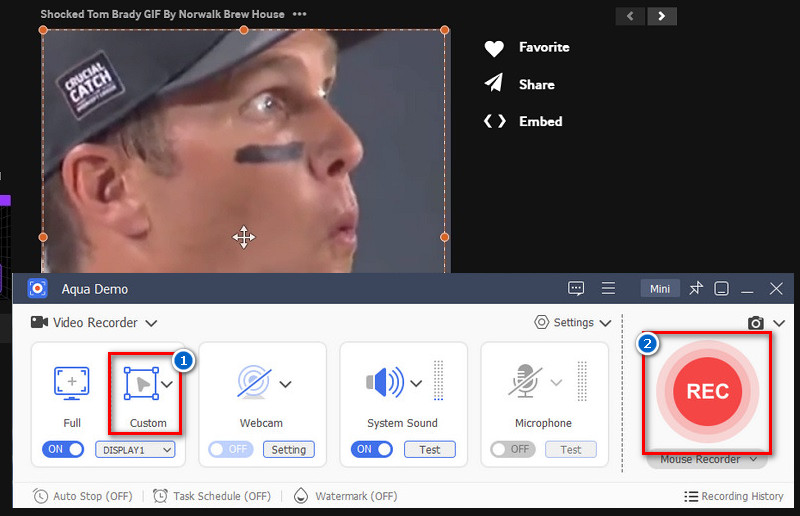
Task: Open Recording History
Action: (x=734, y=496)
